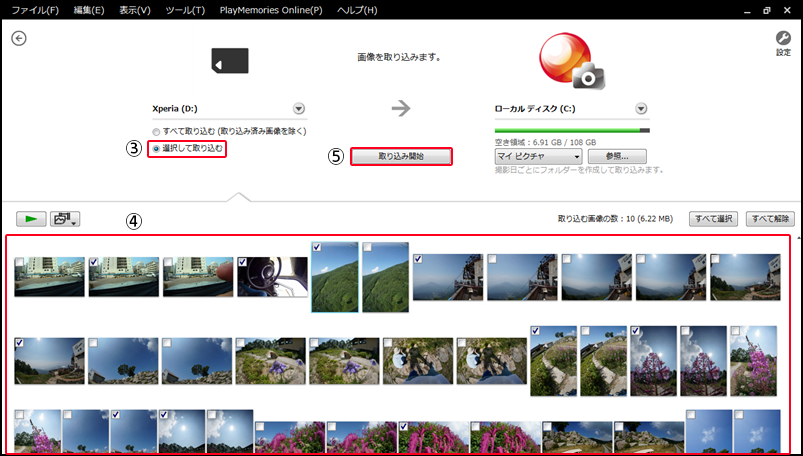
Task: Click the 取り込み開始 button
Action: tap(401, 157)
